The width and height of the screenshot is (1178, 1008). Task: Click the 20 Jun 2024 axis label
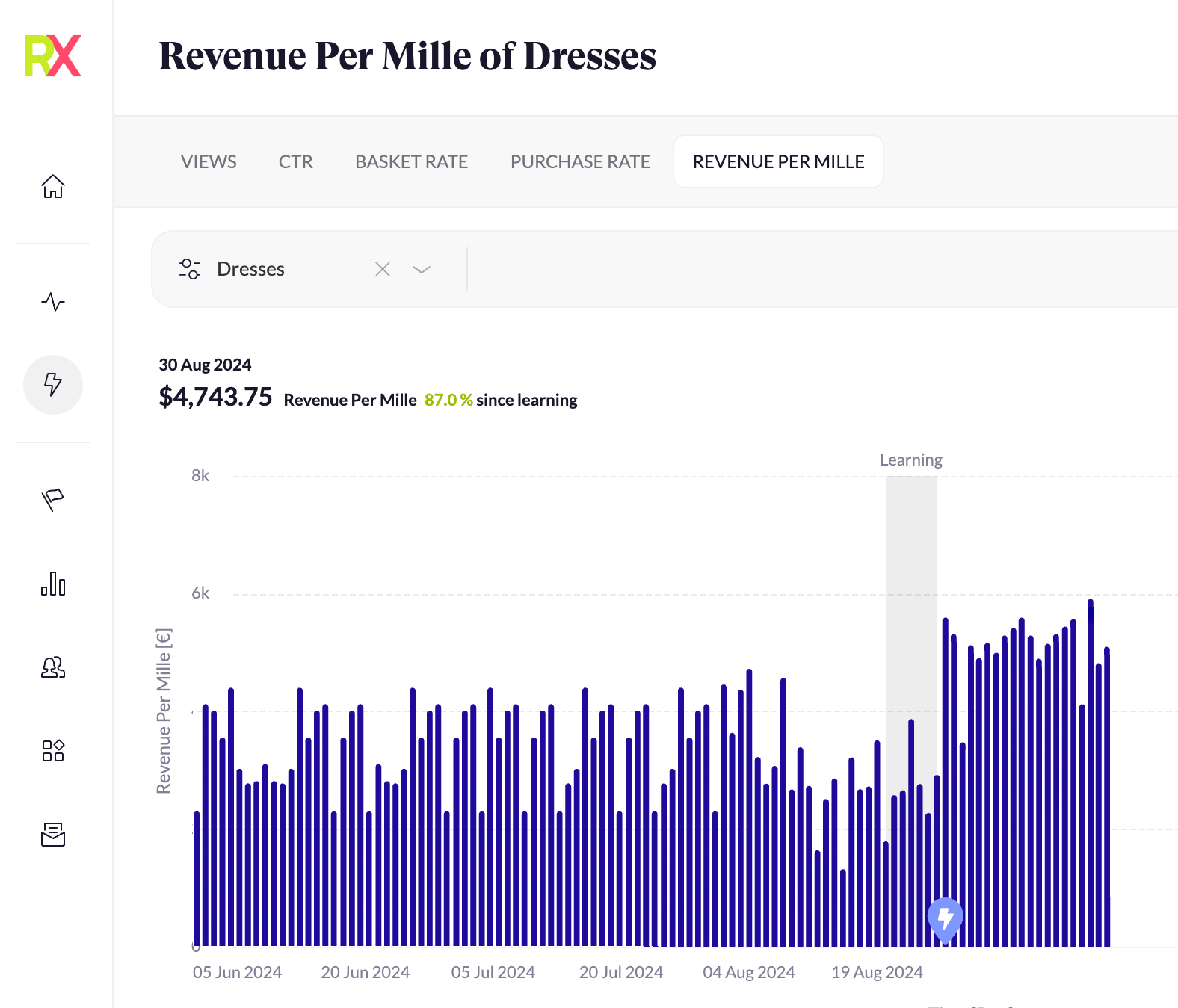click(366, 972)
